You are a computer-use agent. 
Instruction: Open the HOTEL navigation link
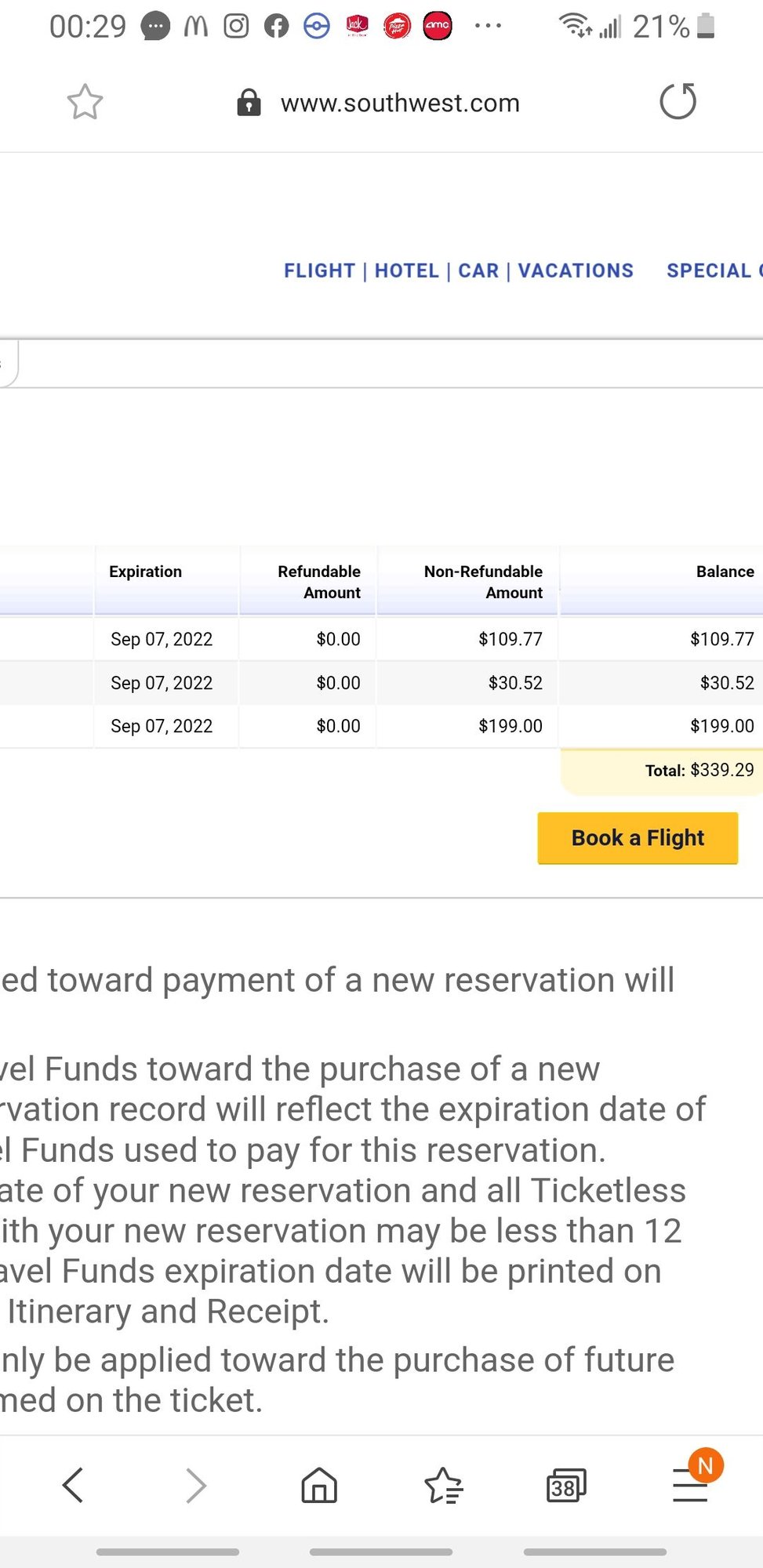(407, 270)
